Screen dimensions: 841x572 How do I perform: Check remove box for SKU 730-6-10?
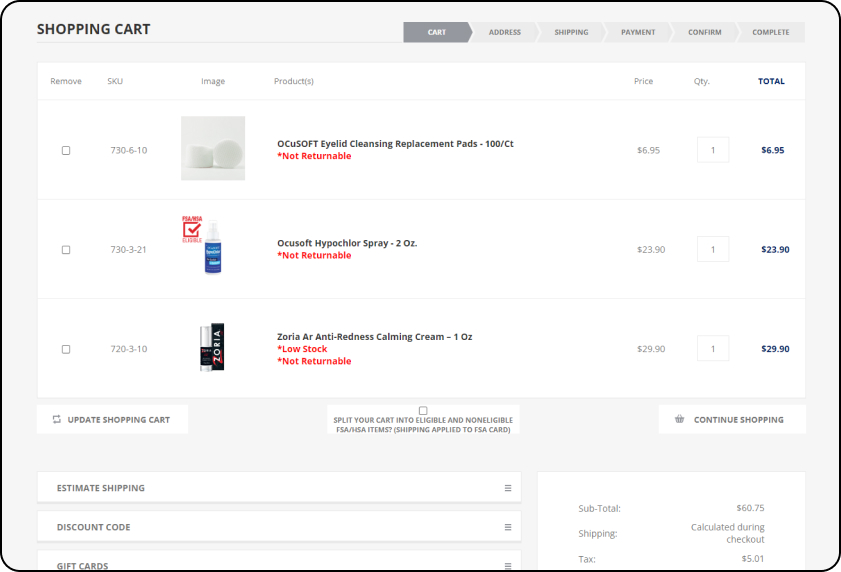66,150
